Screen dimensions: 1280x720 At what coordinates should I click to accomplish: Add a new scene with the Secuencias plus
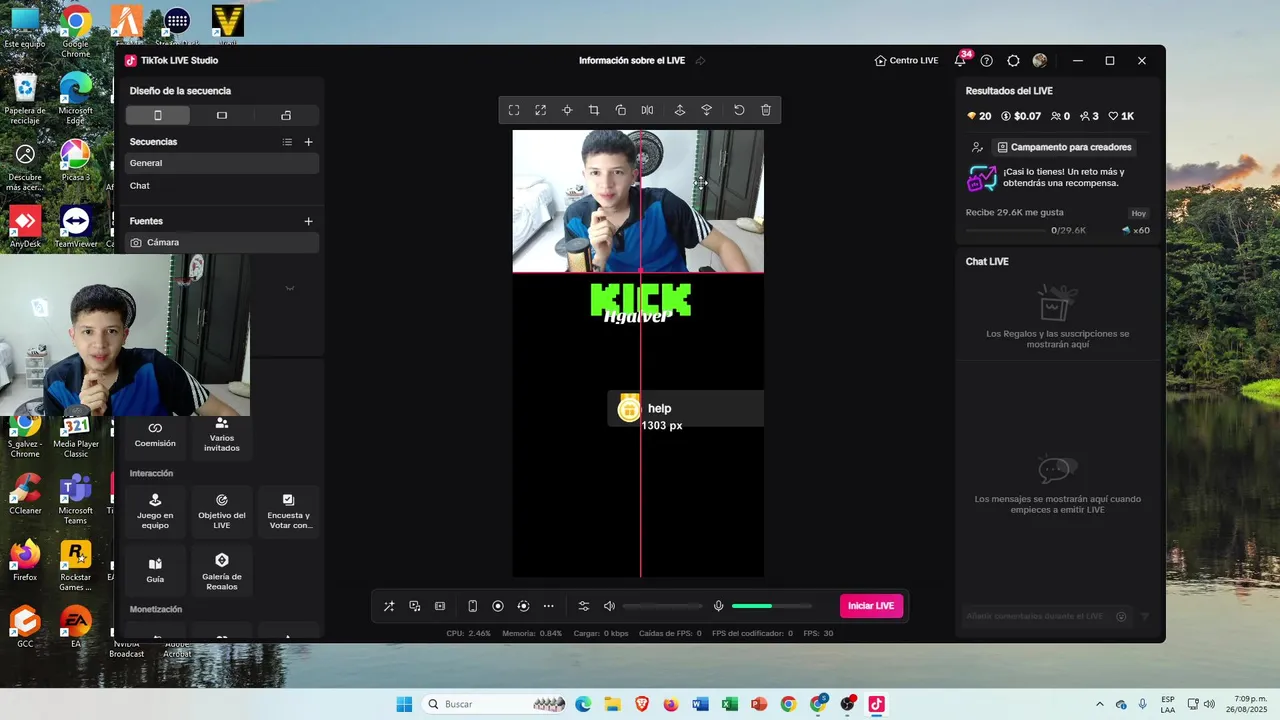(x=308, y=142)
